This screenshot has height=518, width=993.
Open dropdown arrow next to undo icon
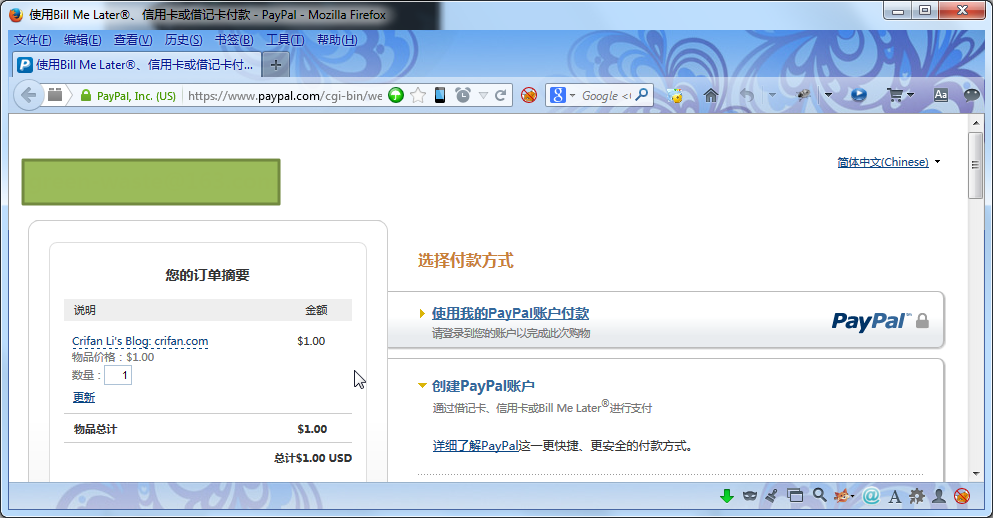coord(772,96)
